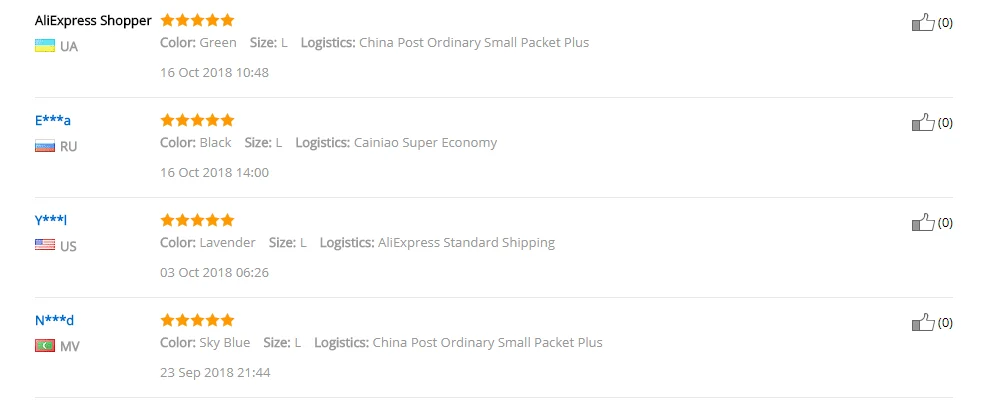Click the AliExpress Shopper reviewer name
Viewport: 987px width, 406px height.
point(93,21)
